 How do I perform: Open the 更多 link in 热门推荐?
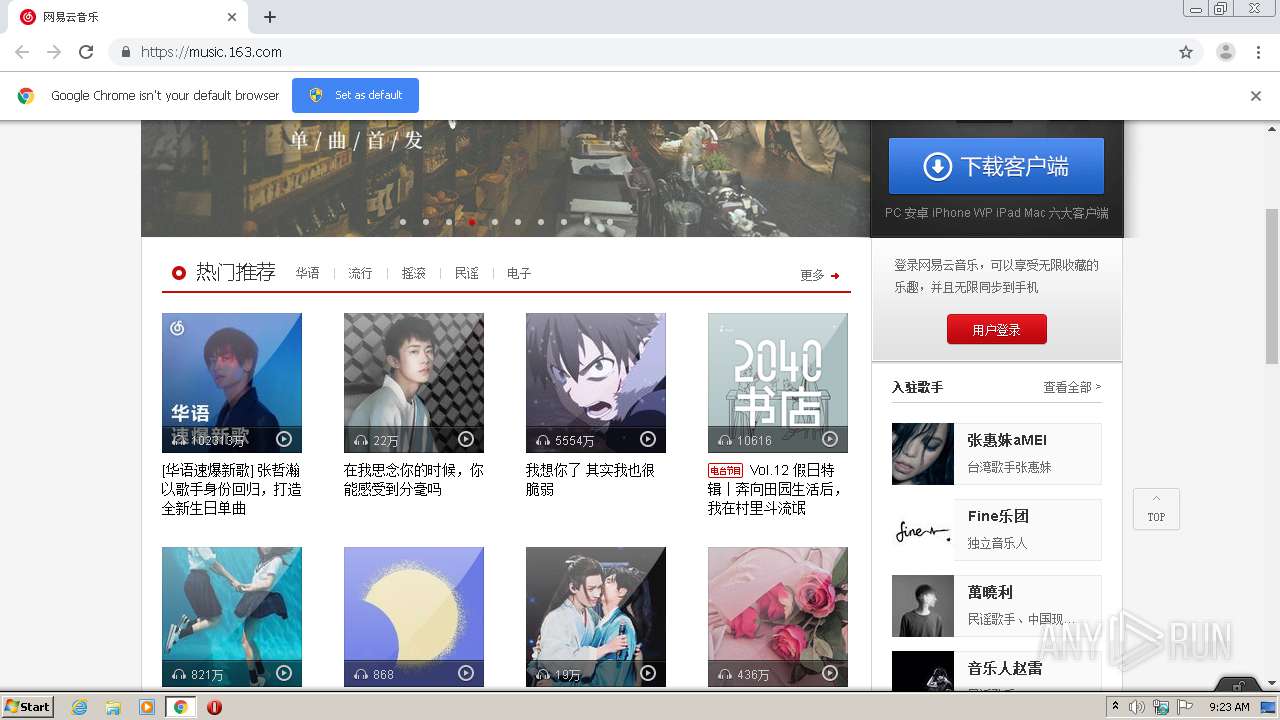click(x=813, y=276)
